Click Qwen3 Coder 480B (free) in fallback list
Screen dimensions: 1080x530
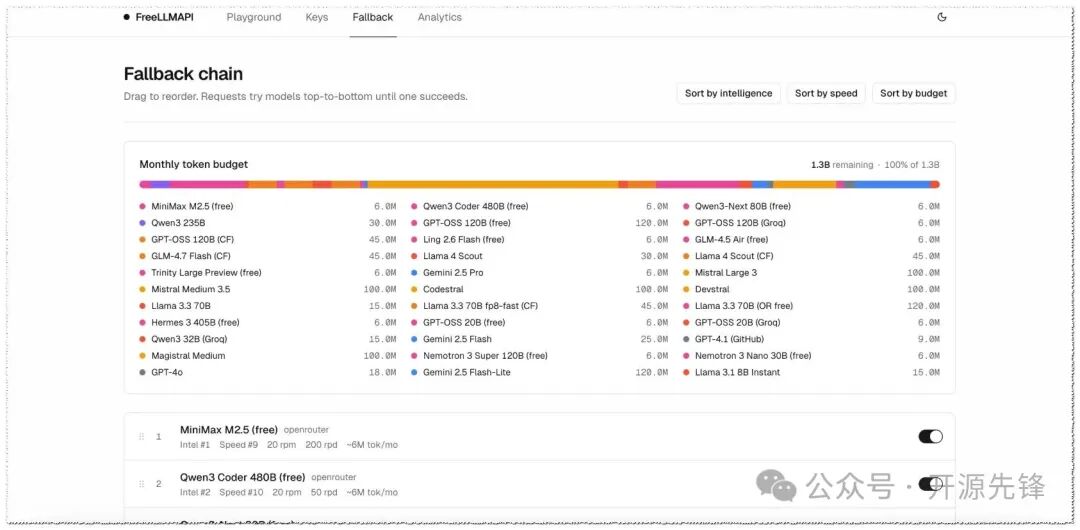tap(242, 477)
